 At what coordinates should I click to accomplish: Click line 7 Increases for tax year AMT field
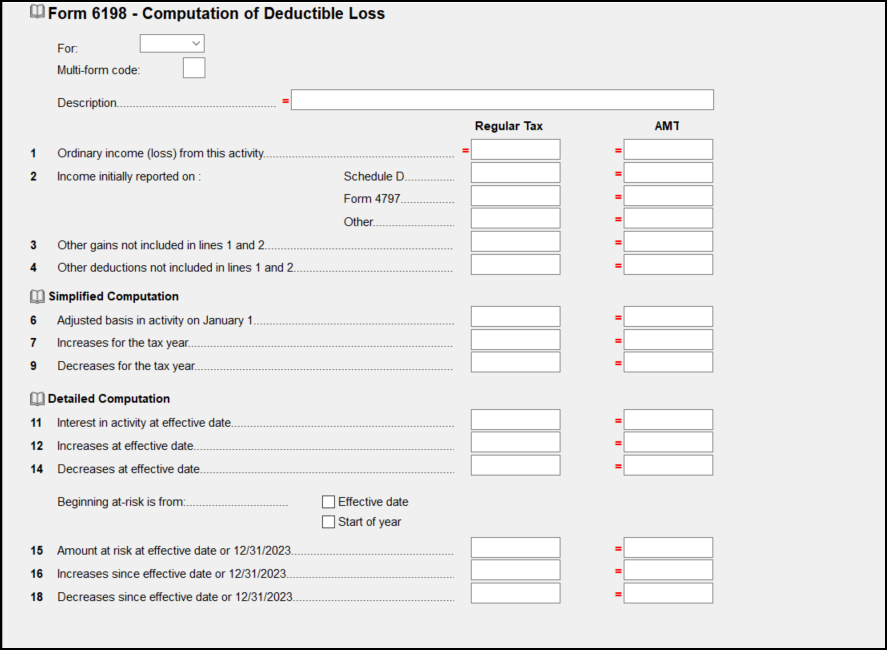tap(668, 340)
